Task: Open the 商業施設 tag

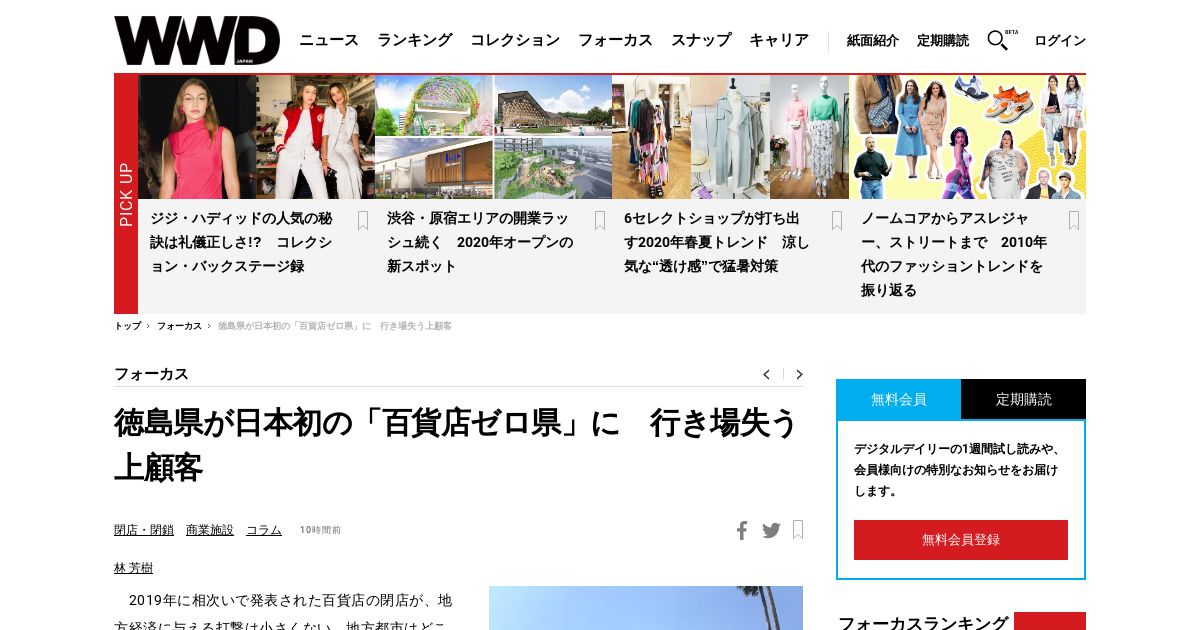Action: pyautogui.click(x=210, y=530)
